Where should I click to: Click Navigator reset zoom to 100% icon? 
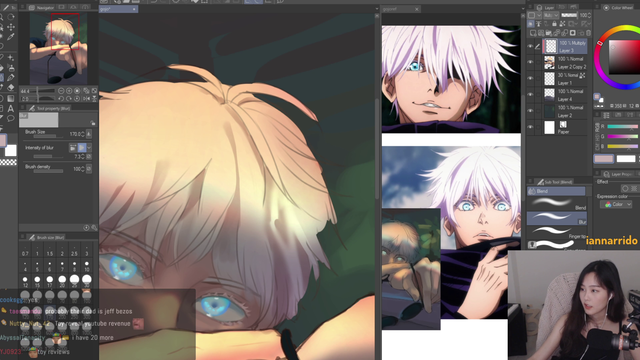coord(77,91)
